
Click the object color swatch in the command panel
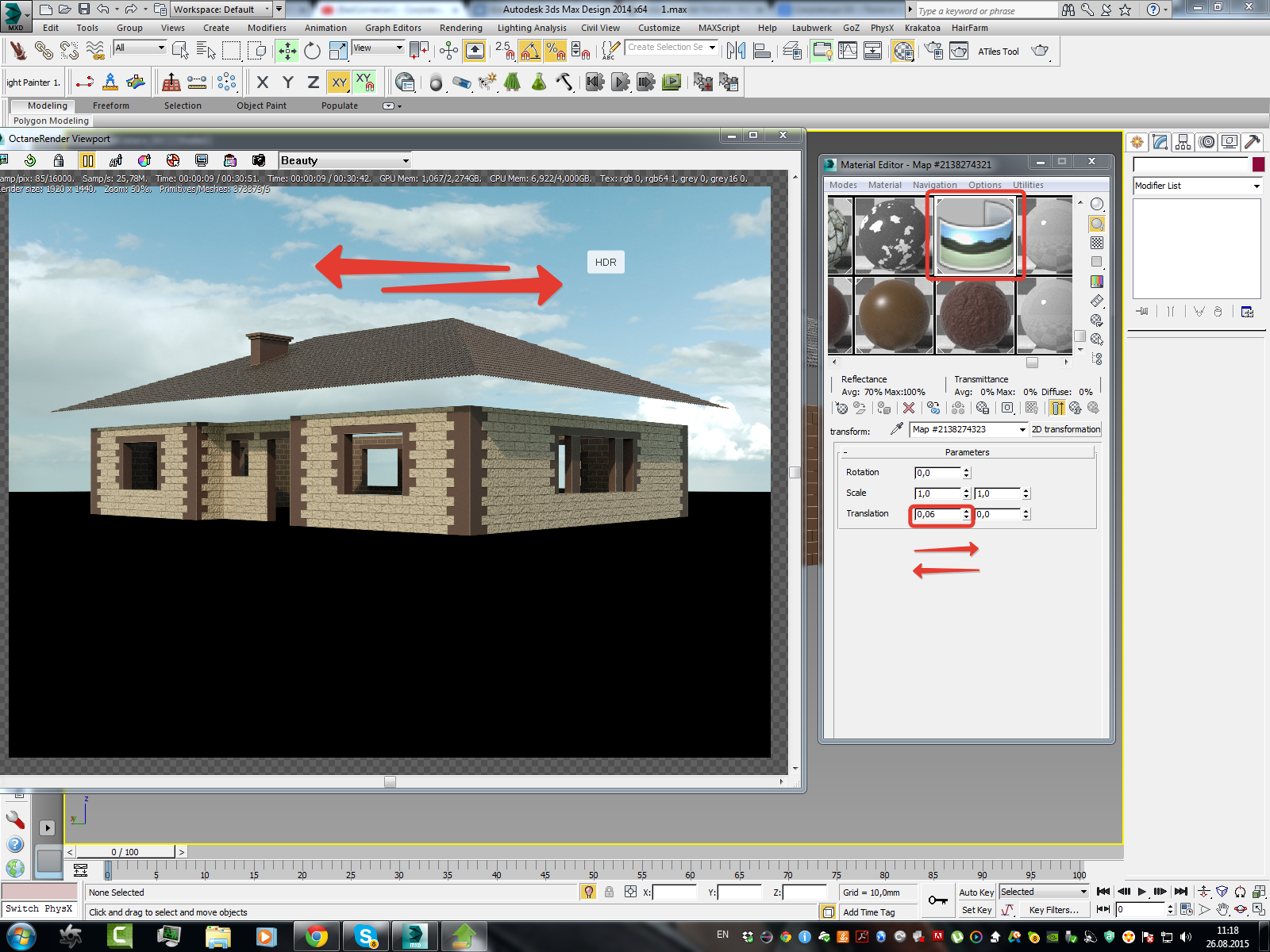(x=1258, y=165)
